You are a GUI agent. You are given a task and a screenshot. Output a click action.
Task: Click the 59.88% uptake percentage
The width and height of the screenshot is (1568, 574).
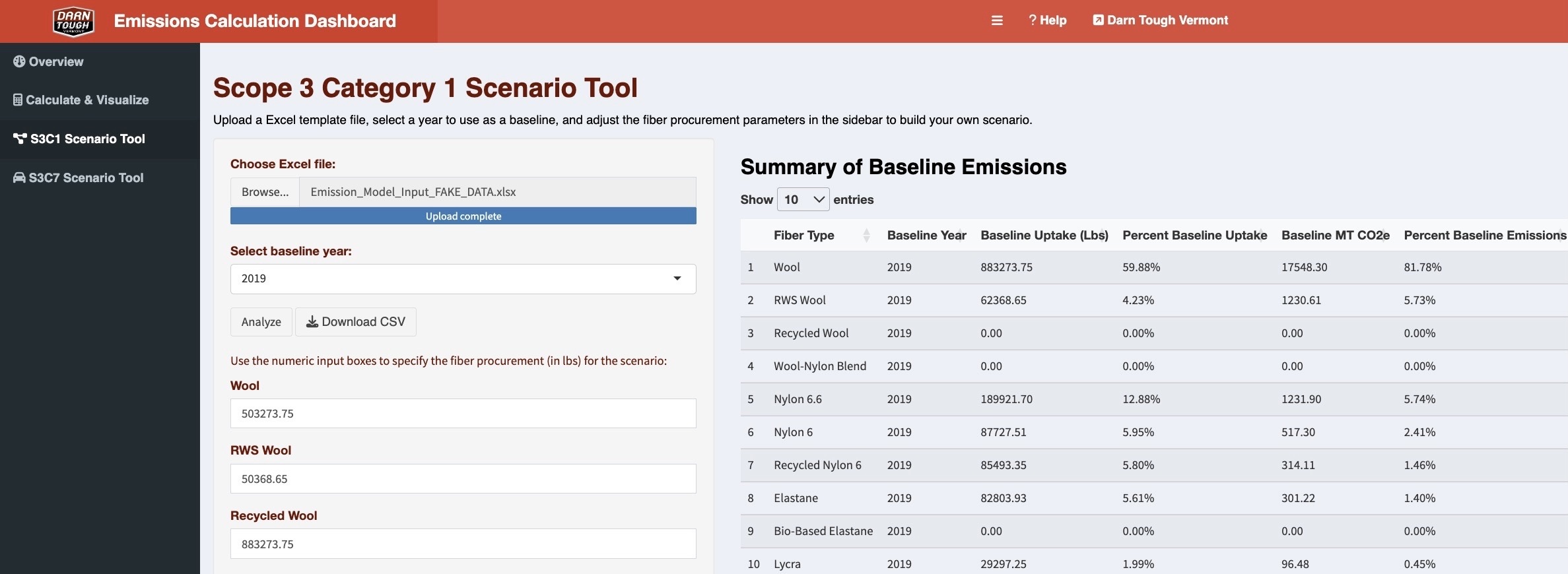click(x=1141, y=267)
